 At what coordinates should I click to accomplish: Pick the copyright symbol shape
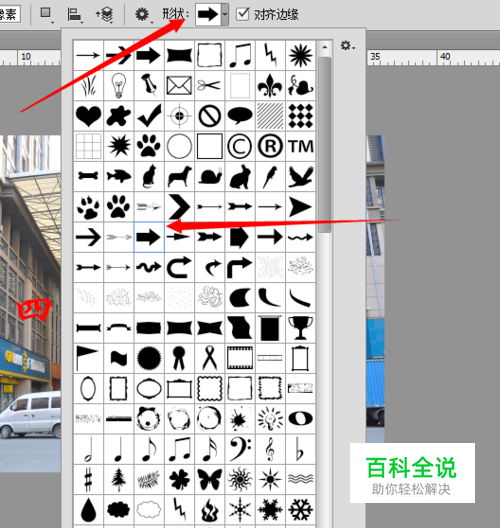pos(240,146)
